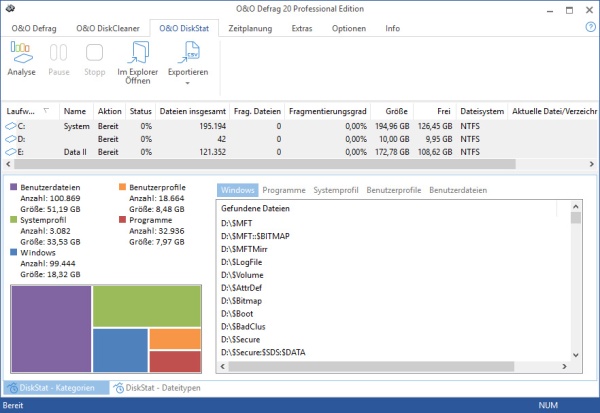
Task: Sort by Größe column header
Action: coord(392,111)
